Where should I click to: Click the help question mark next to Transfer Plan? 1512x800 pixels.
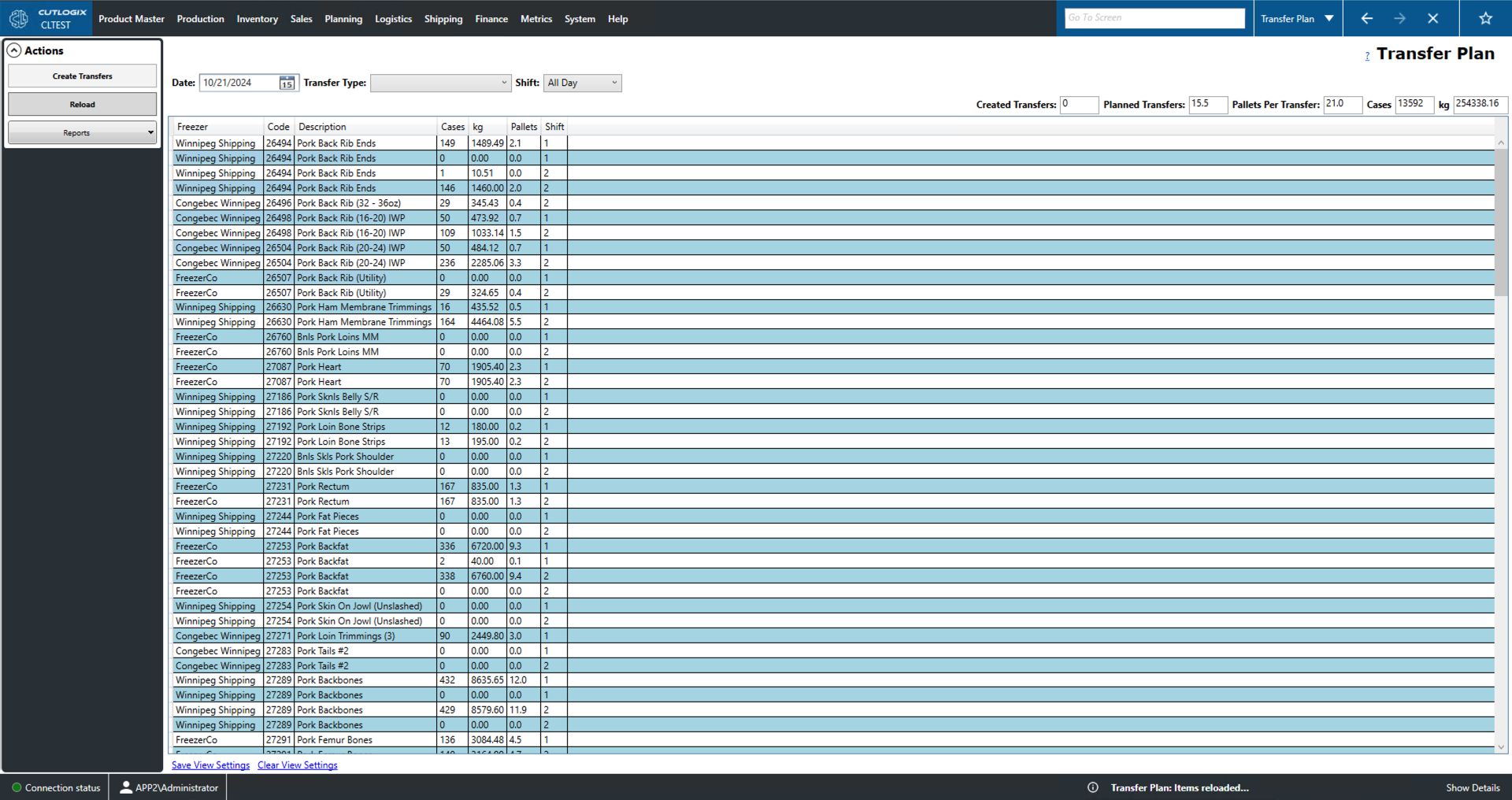[1367, 56]
